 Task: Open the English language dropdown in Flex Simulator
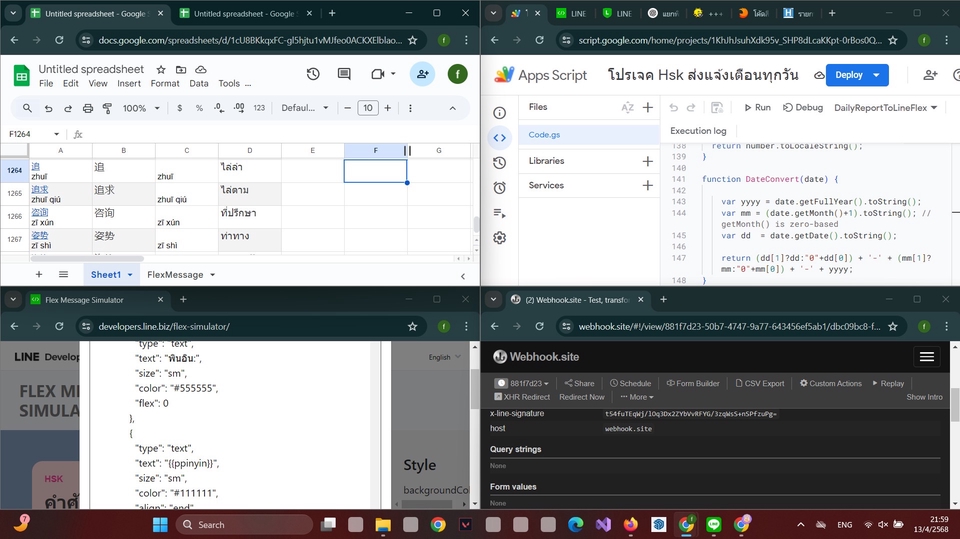point(444,357)
